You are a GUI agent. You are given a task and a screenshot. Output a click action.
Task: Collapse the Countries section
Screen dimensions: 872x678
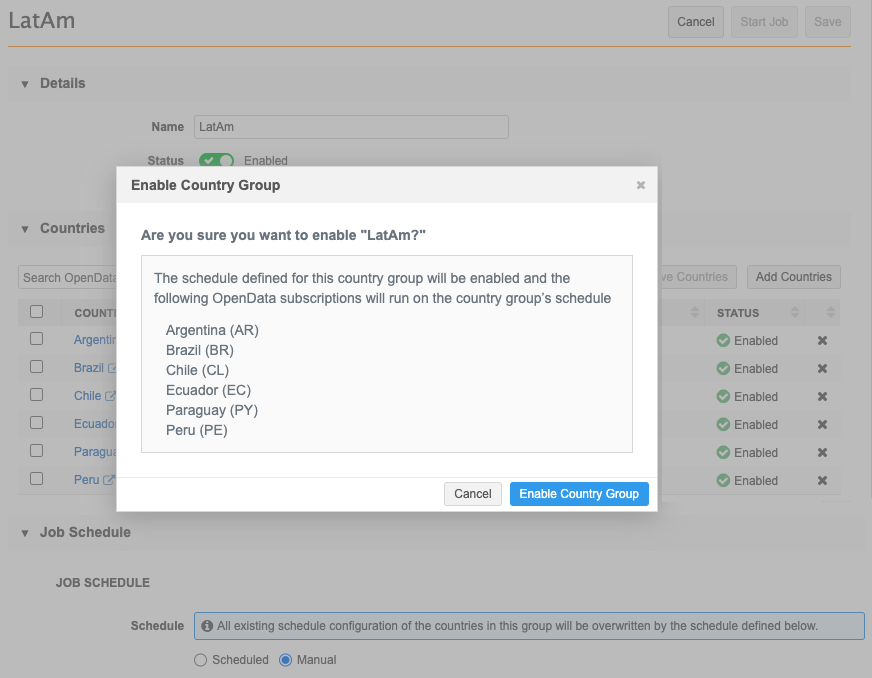click(25, 229)
